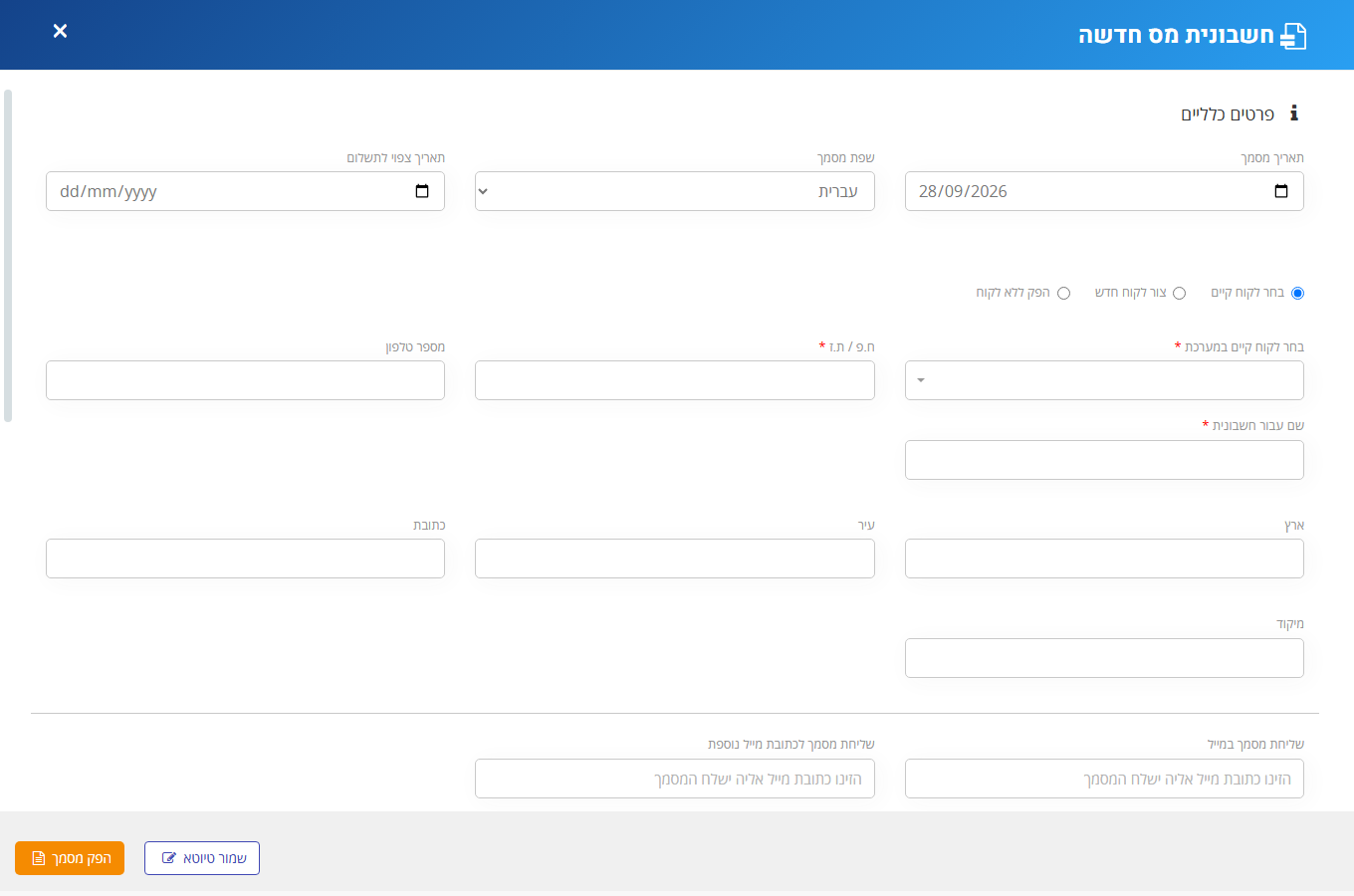
Task: Click the info icon beside פרטים כלליים
Action: 1294,113
